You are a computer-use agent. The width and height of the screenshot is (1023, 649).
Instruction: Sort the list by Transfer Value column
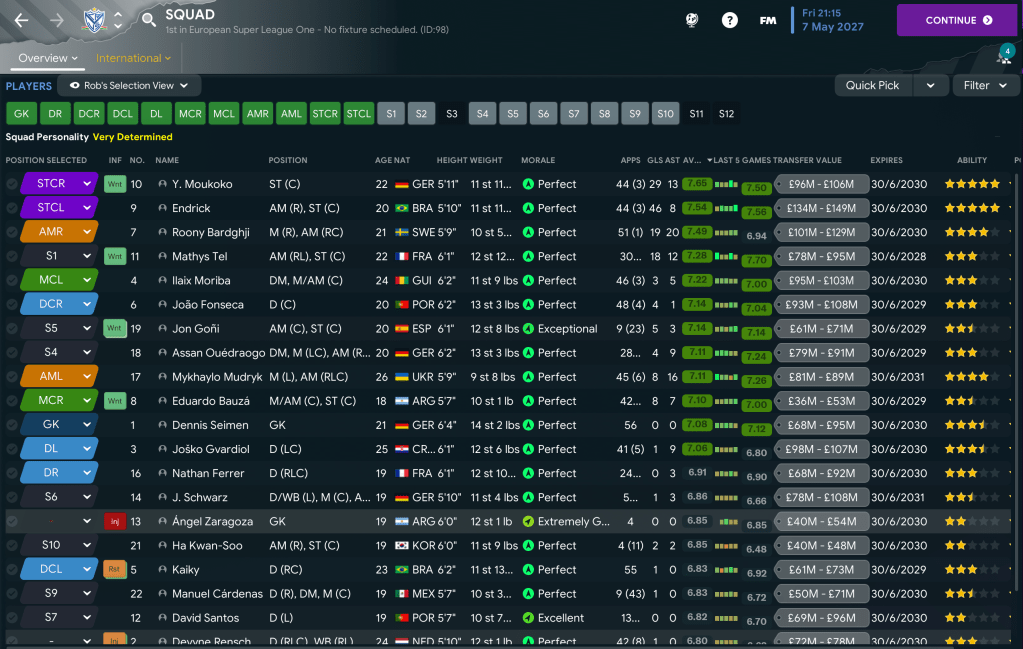point(807,160)
